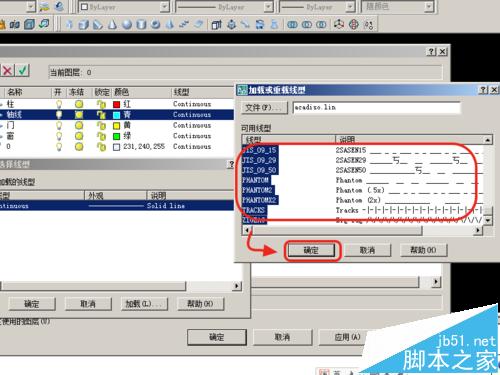500x375 pixels.
Task: Toggle on/off lightbulb for 柱 layer
Action: coord(59,104)
